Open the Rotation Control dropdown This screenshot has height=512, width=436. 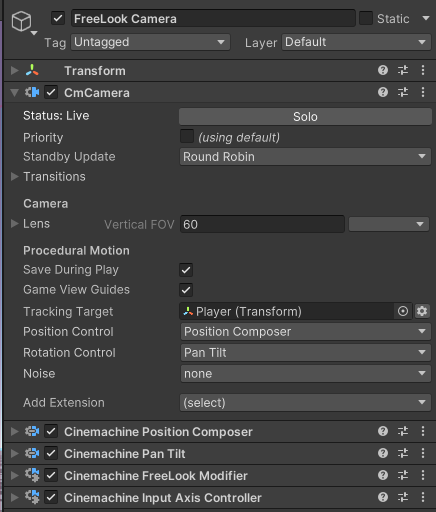coord(306,353)
